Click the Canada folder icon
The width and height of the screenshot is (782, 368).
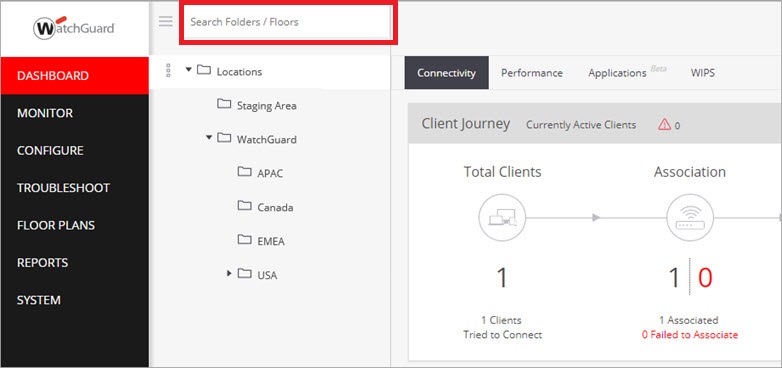click(x=244, y=205)
